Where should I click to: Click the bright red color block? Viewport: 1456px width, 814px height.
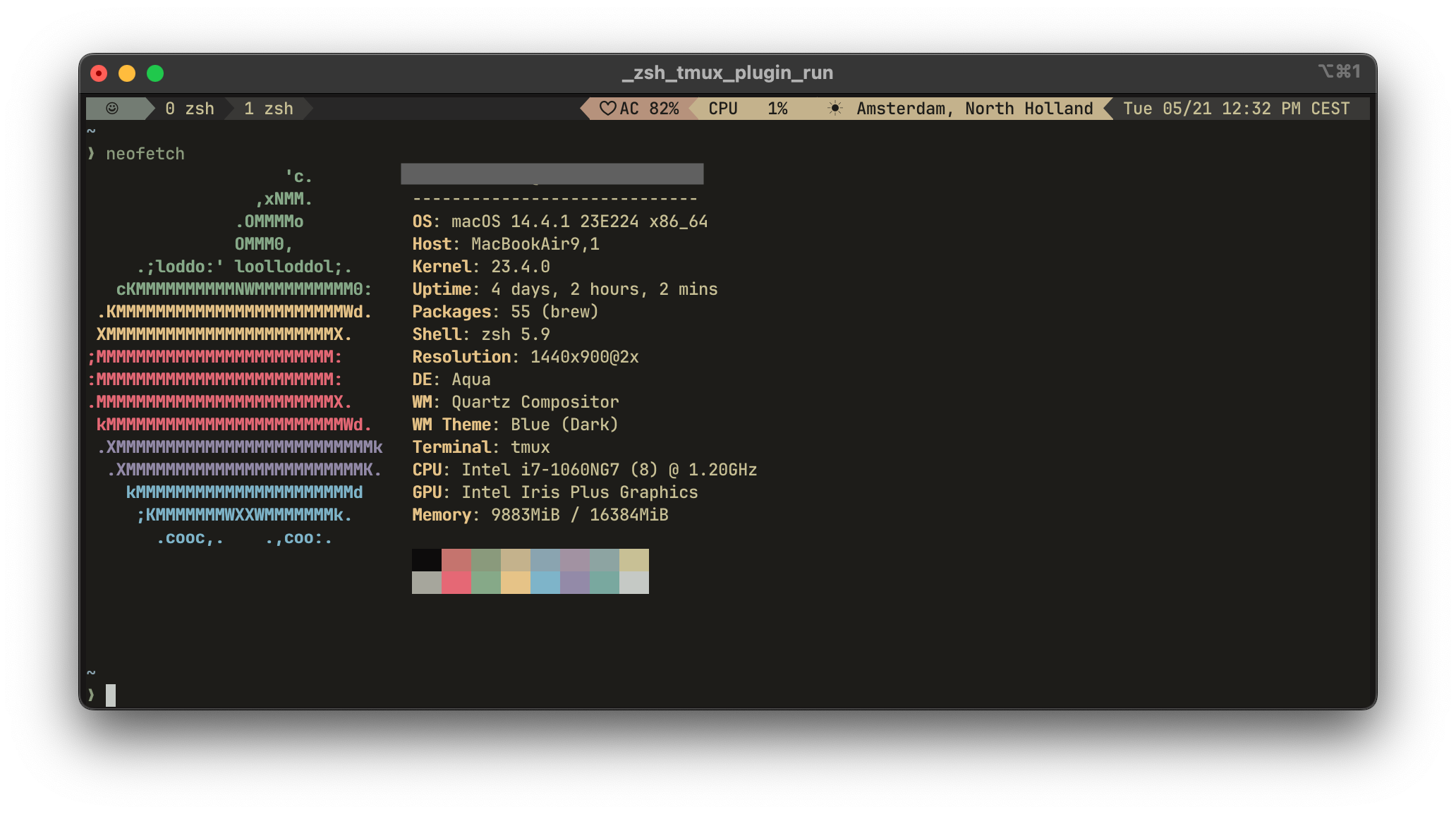point(456,583)
